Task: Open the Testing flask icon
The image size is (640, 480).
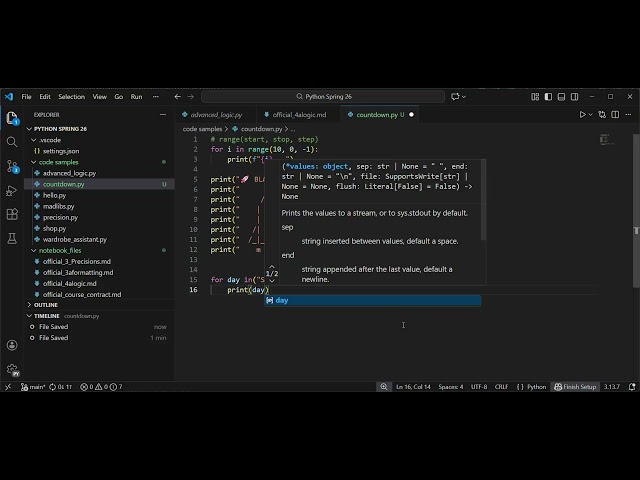Action: (x=12, y=238)
